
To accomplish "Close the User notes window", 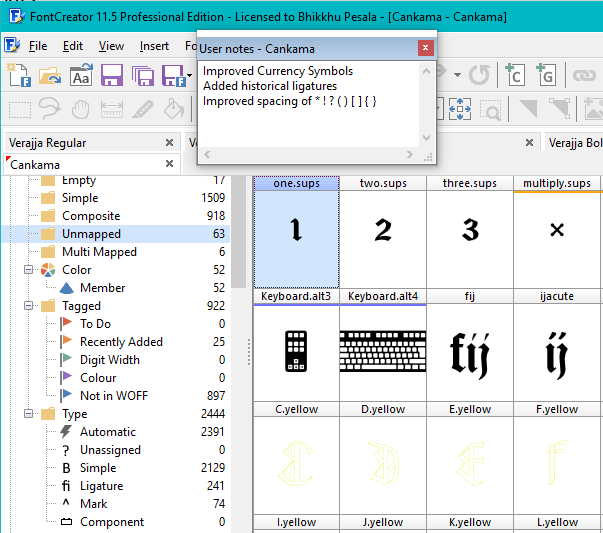I will tap(426, 48).
